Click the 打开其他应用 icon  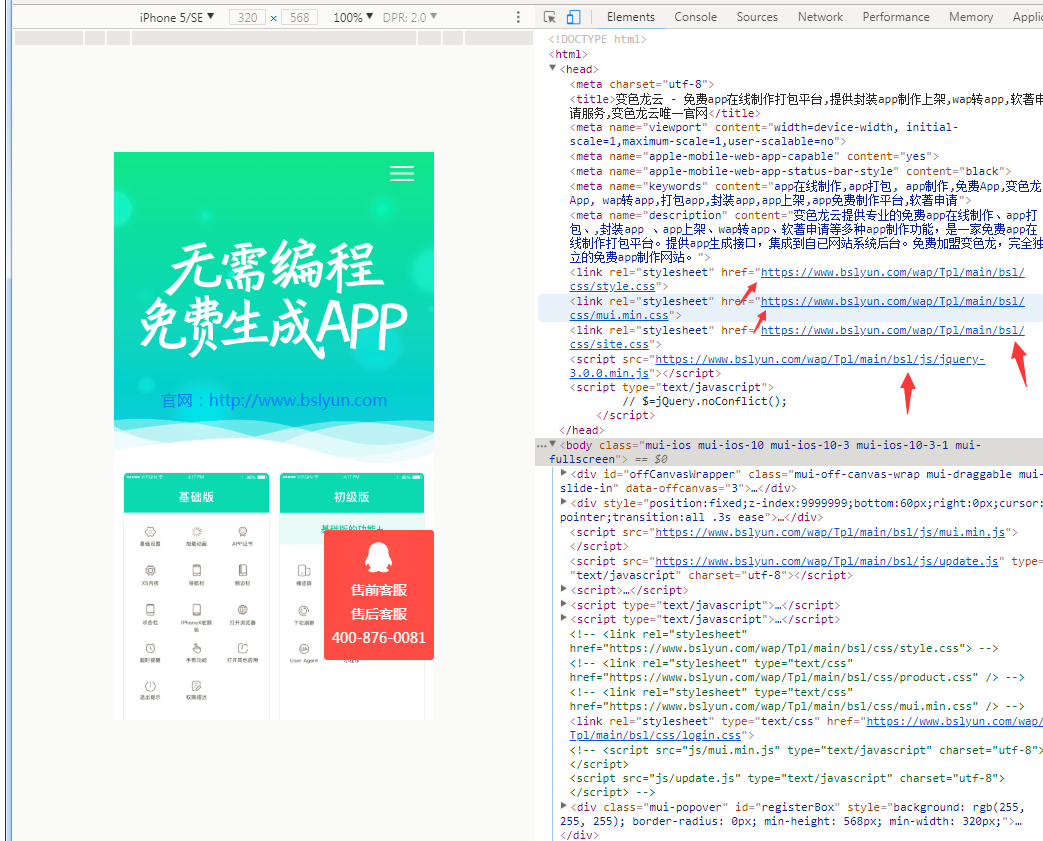243,648
